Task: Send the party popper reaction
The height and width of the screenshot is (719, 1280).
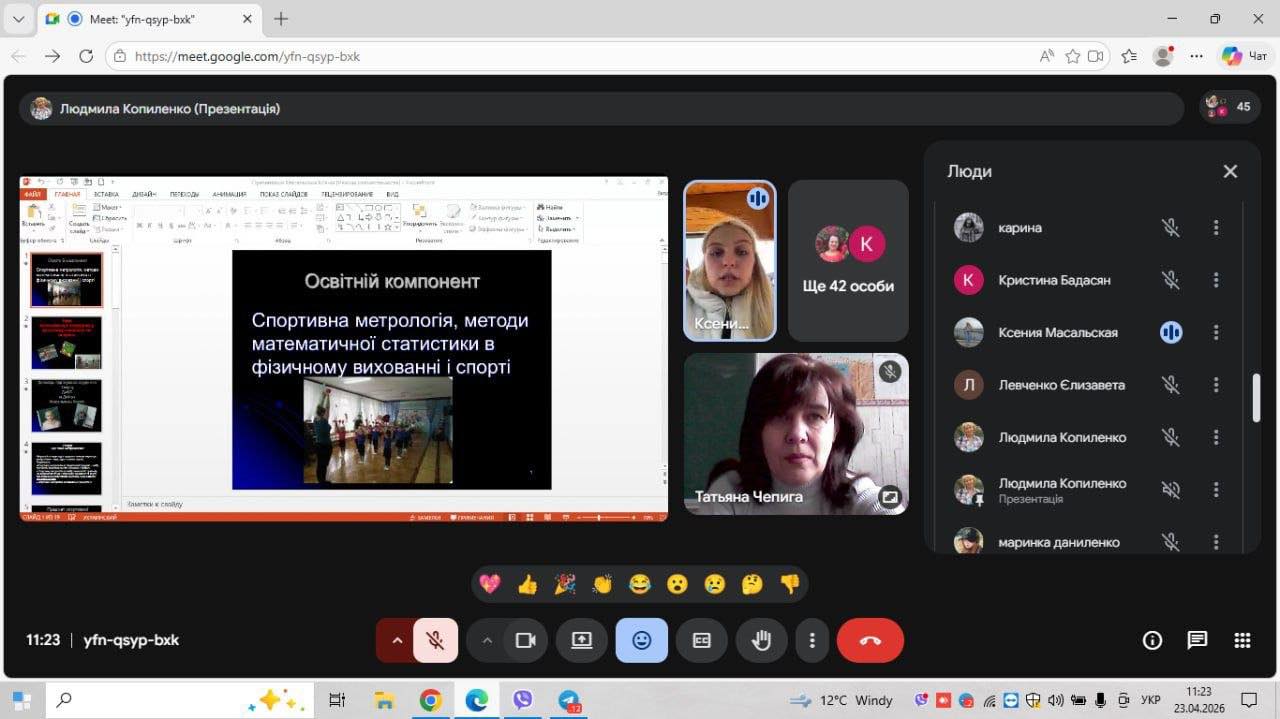Action: [x=565, y=585]
